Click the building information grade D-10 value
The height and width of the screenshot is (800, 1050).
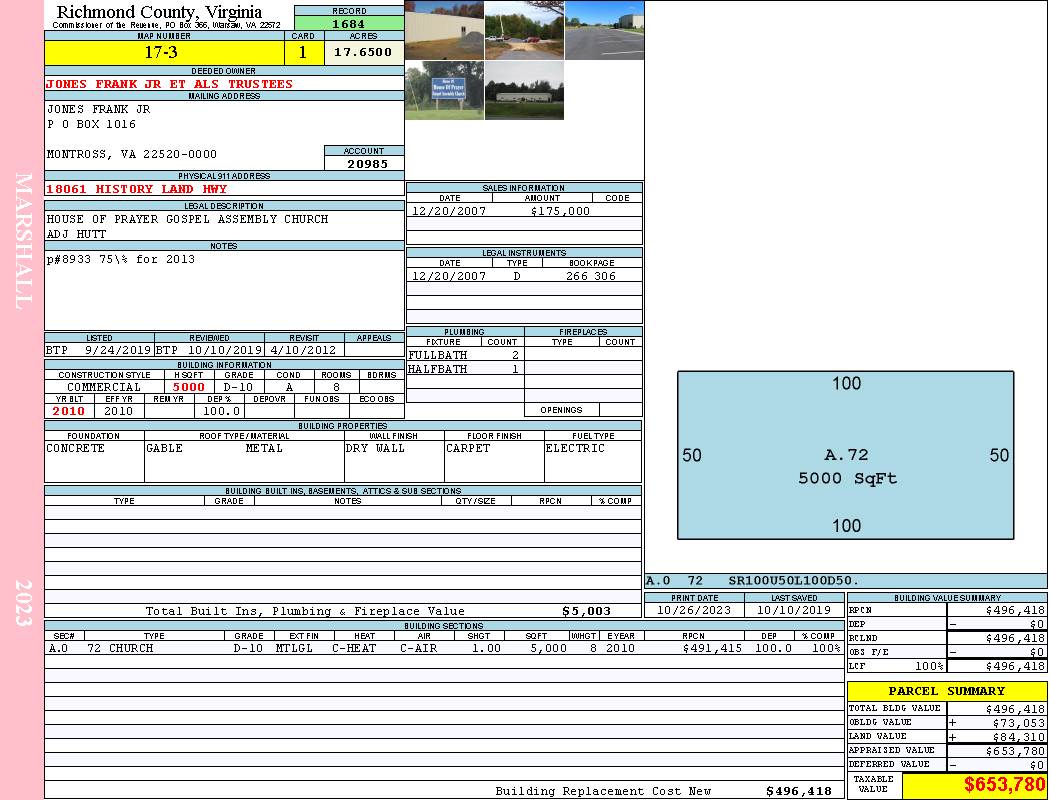click(238, 387)
